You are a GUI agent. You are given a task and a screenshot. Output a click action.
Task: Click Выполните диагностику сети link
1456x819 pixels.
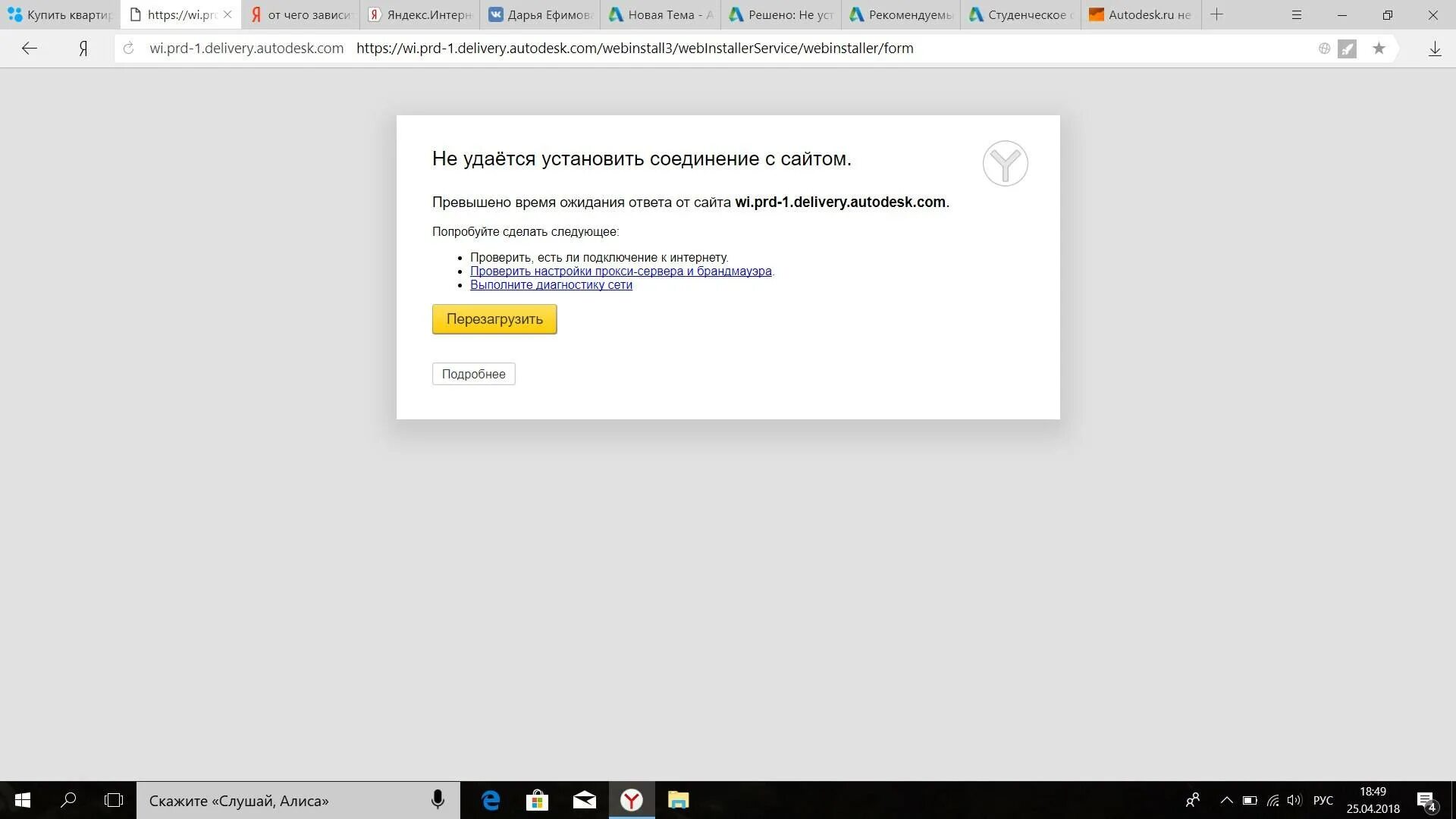tap(551, 285)
